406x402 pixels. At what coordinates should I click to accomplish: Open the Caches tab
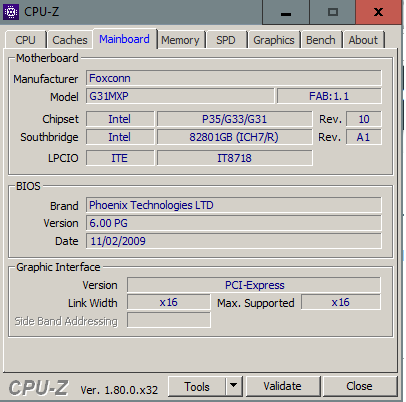tap(70, 40)
